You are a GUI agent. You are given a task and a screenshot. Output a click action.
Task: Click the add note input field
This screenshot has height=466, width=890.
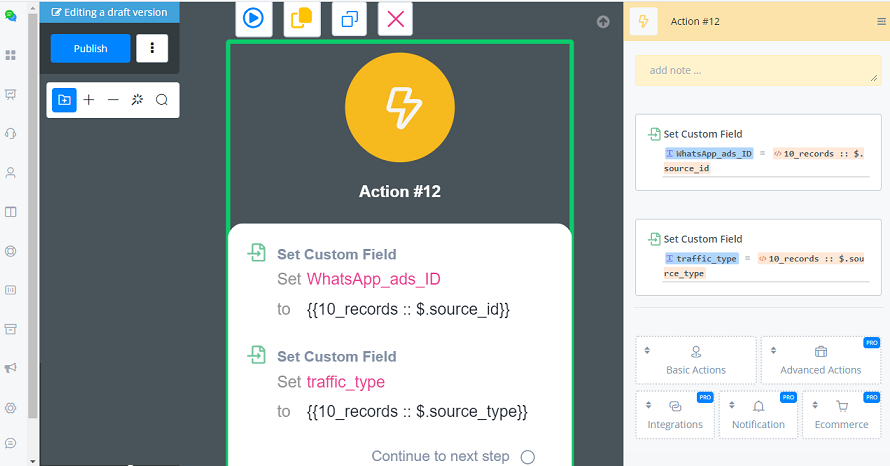757,71
